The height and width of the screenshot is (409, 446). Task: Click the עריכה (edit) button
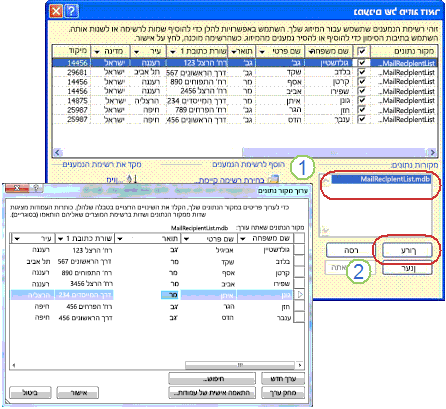point(407,250)
